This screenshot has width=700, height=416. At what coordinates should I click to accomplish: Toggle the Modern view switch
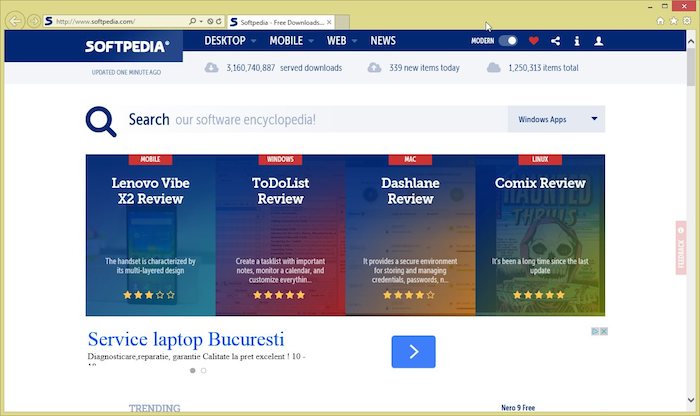click(509, 41)
